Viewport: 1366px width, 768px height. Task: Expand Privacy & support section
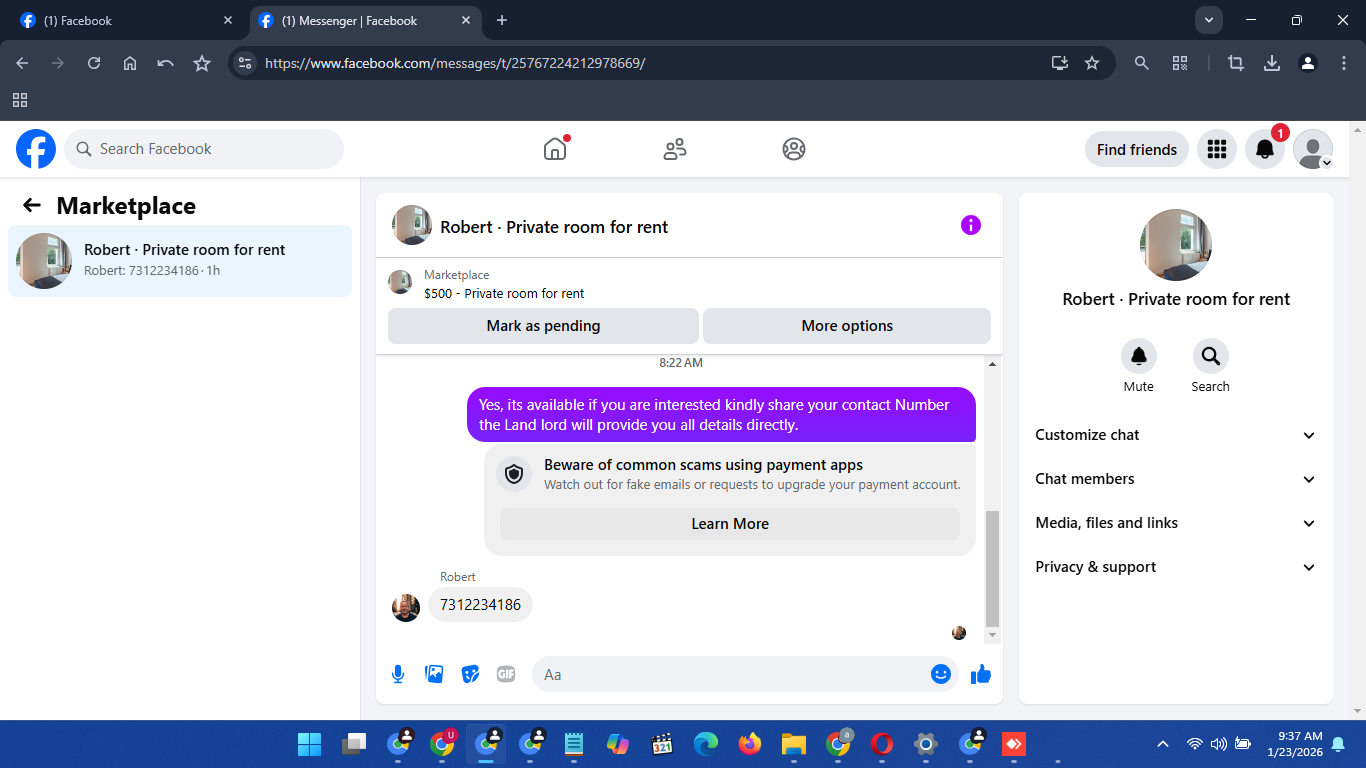[1176, 567]
